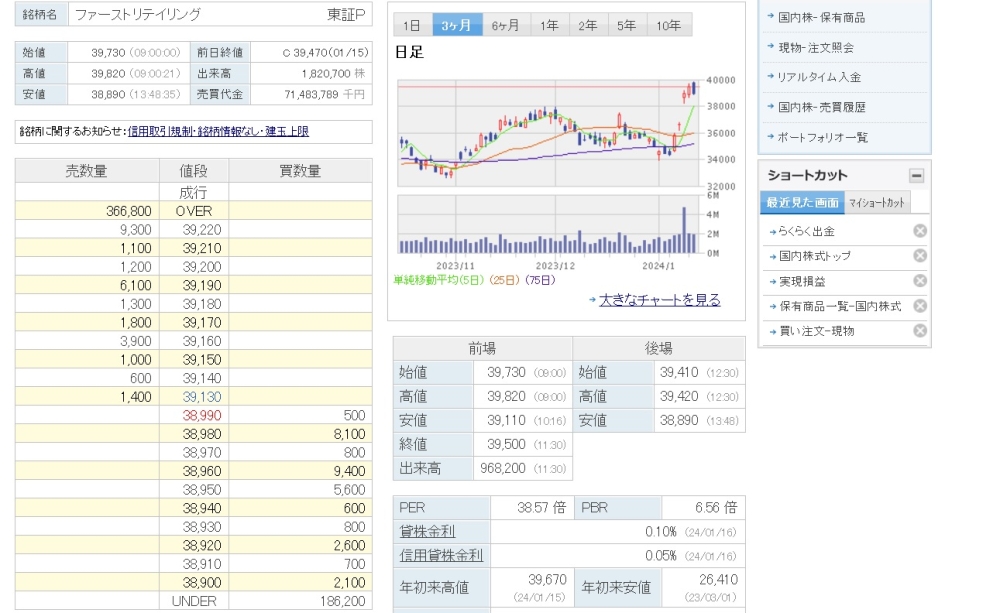Screen dimensions: 1000x613
Task: Open 信用貸株金利 info link
Action: click(x=440, y=555)
